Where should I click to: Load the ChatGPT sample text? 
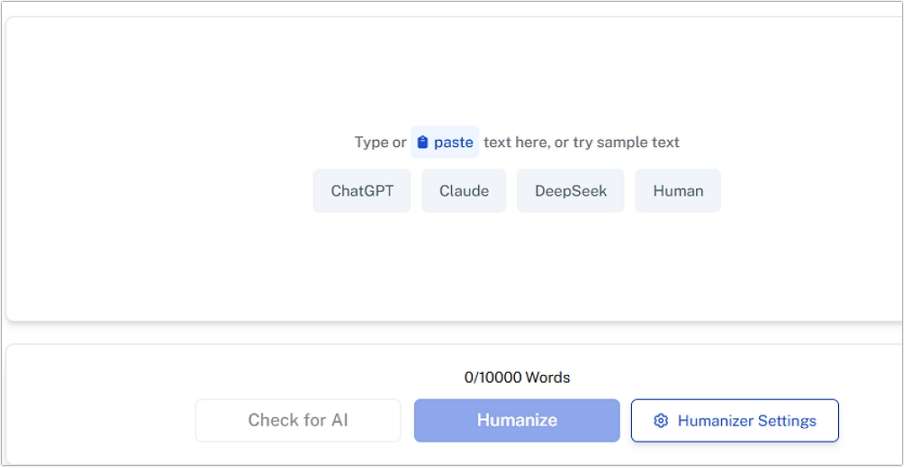pos(362,191)
